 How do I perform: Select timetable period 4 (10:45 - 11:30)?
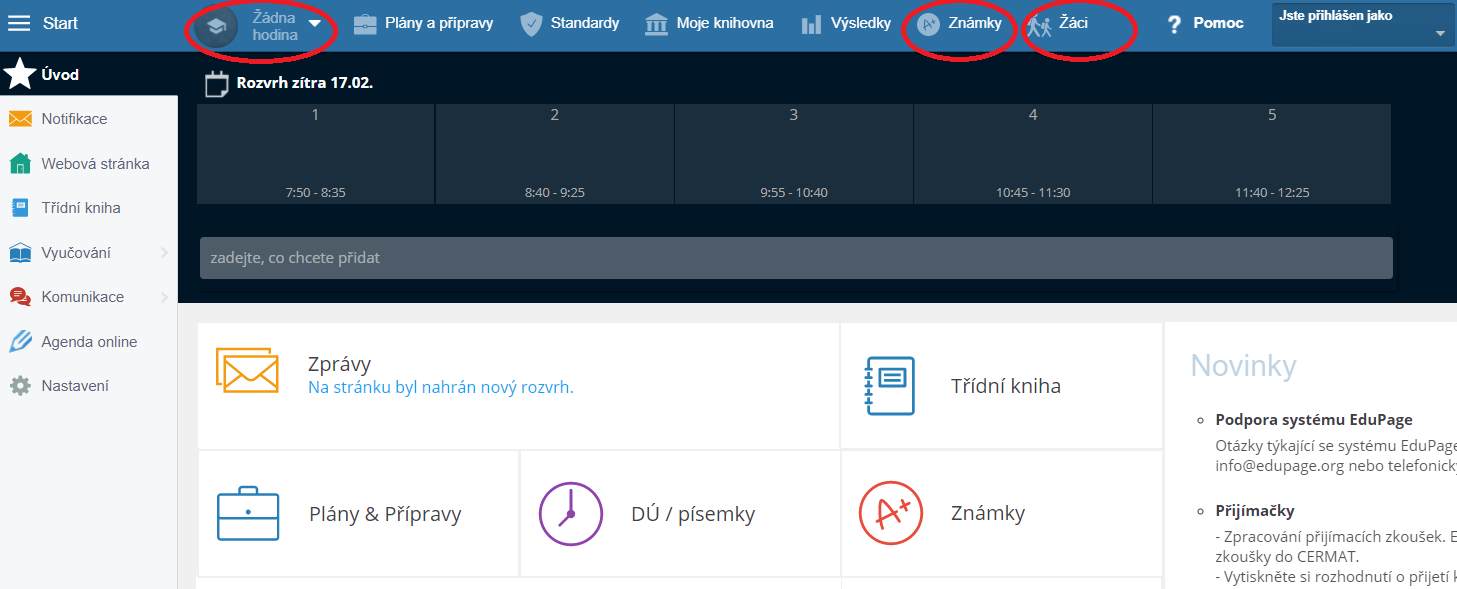point(1033,154)
